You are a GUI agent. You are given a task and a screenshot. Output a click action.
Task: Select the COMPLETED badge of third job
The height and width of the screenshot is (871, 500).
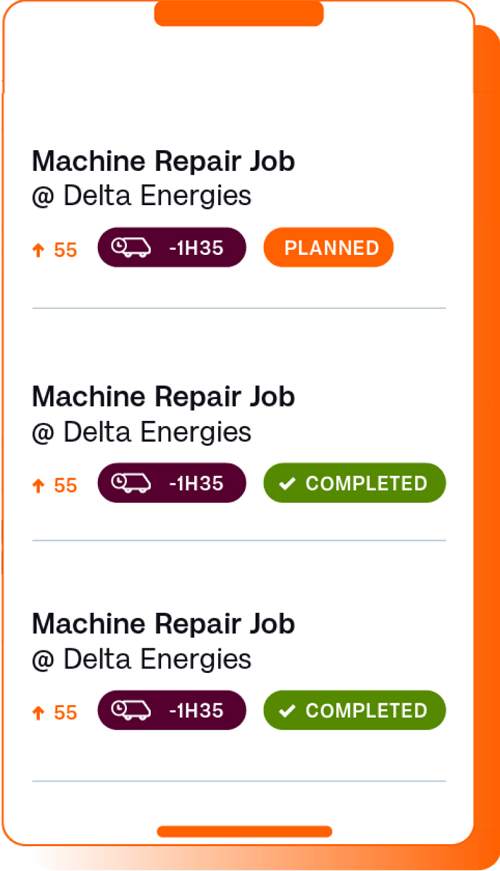coord(354,710)
